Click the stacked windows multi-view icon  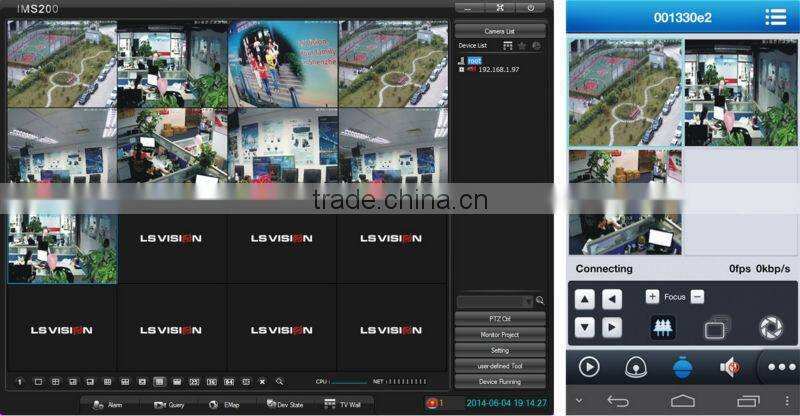pos(717,328)
